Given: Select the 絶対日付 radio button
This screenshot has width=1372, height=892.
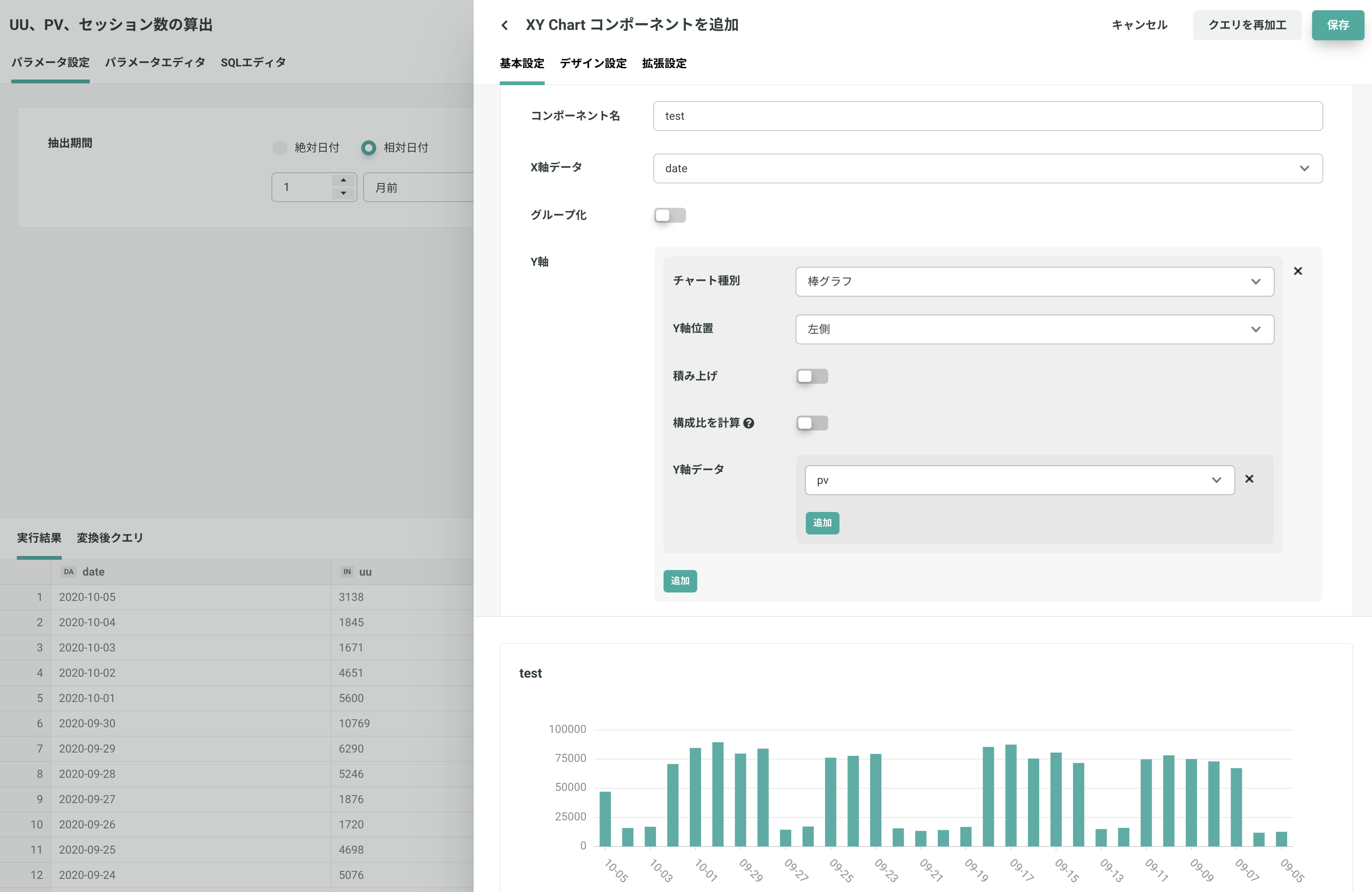Looking at the screenshot, I should (x=279, y=147).
